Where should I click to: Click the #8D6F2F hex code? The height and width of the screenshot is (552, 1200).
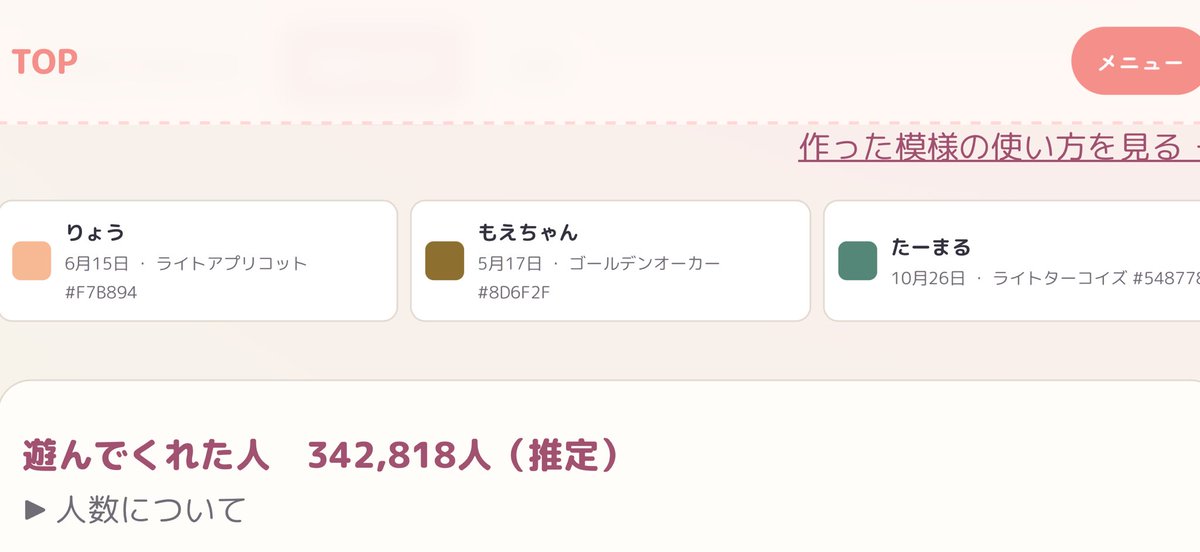(514, 293)
